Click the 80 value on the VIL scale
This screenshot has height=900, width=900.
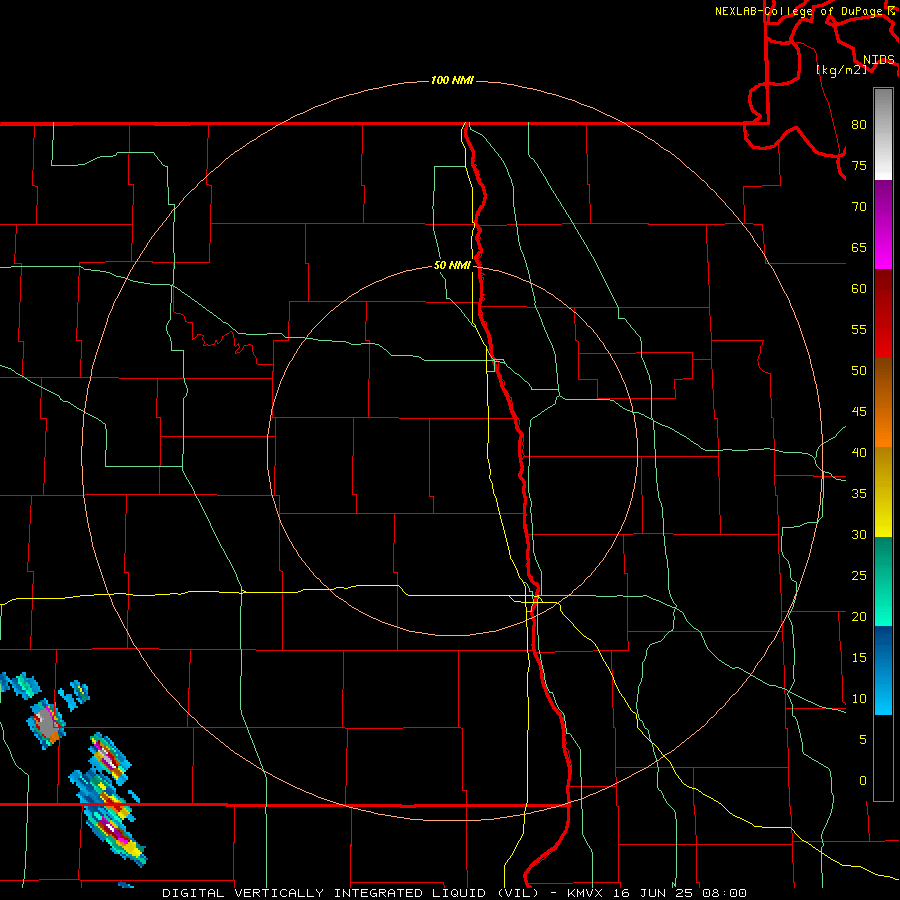pyautogui.click(x=859, y=125)
